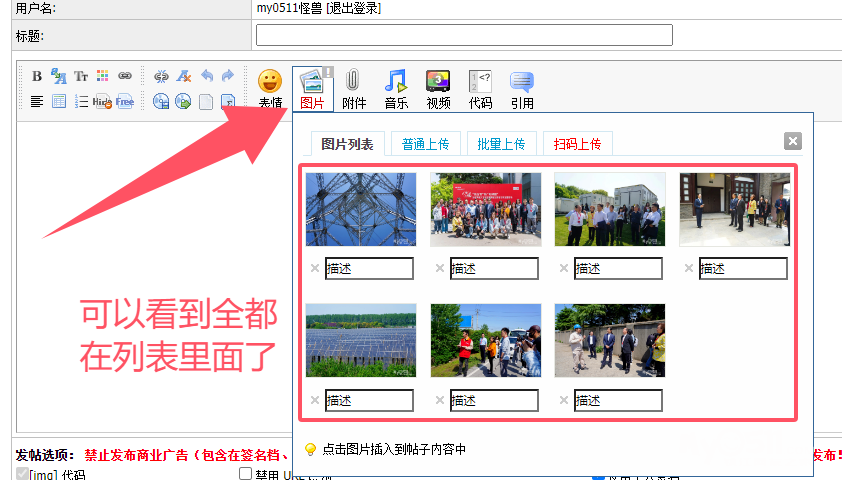Remove the power tower image with its X
842x480 pixels.
point(315,268)
